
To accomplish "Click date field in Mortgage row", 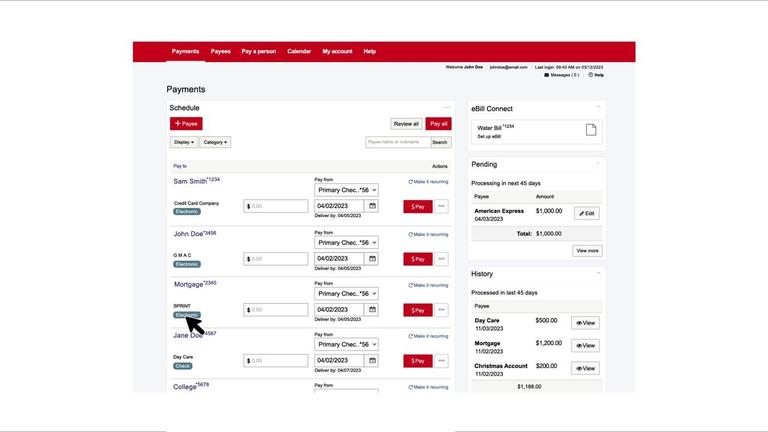I will 340,310.
